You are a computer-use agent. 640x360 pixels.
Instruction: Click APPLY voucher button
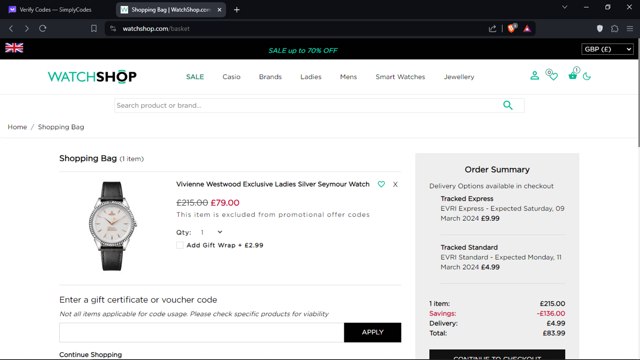[x=372, y=332]
